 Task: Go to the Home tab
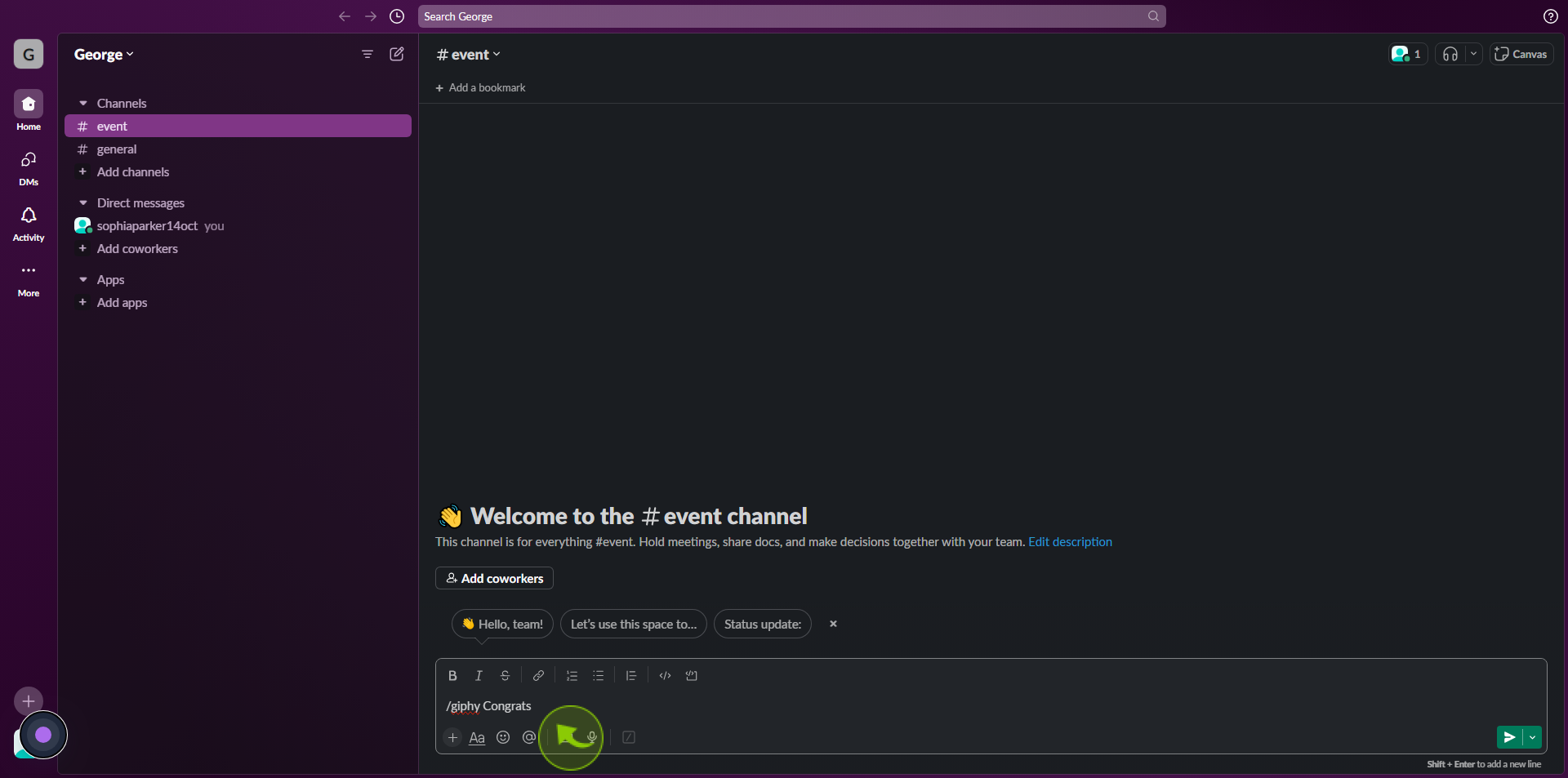[x=29, y=110]
